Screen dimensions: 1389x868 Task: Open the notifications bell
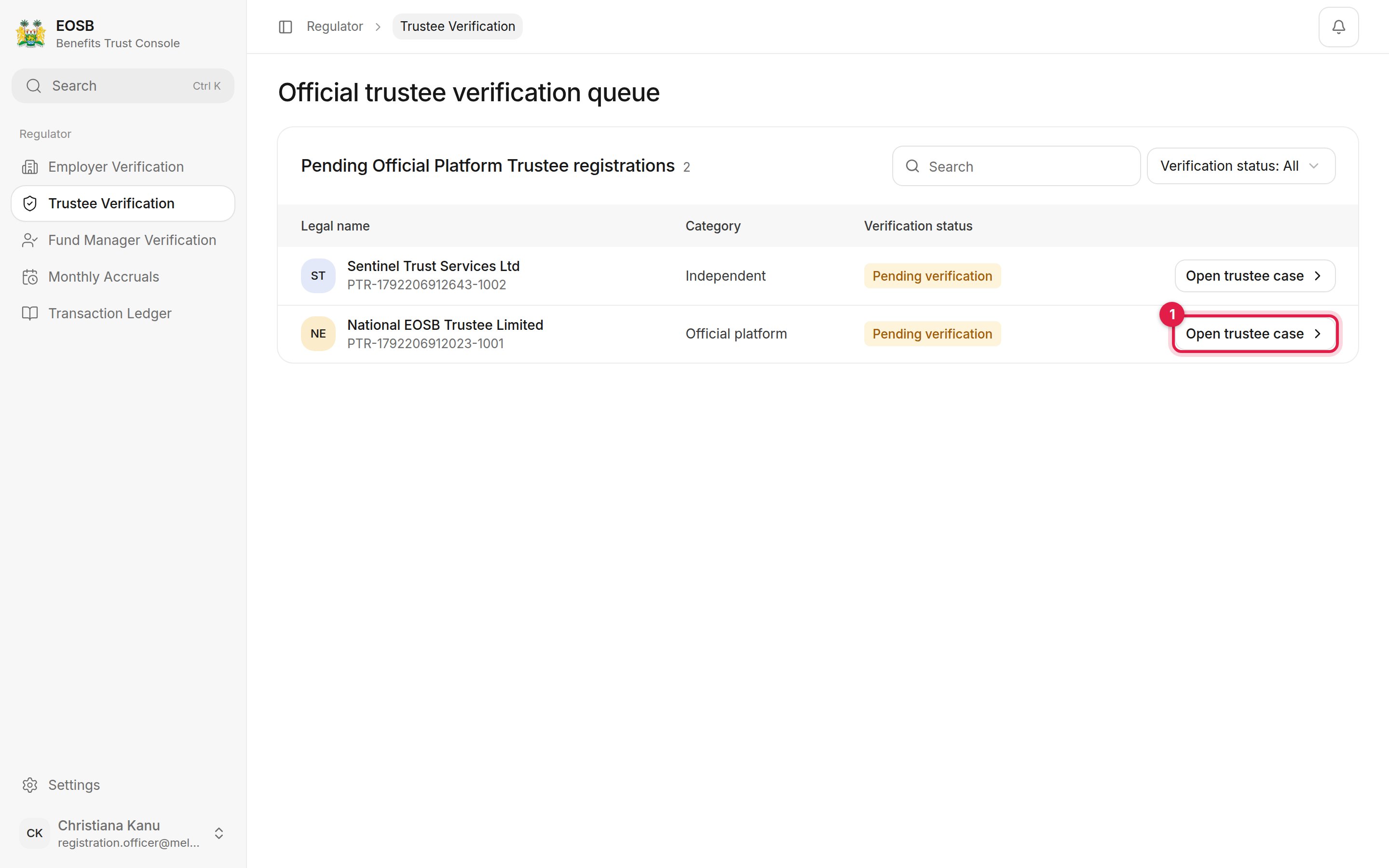(1338, 27)
